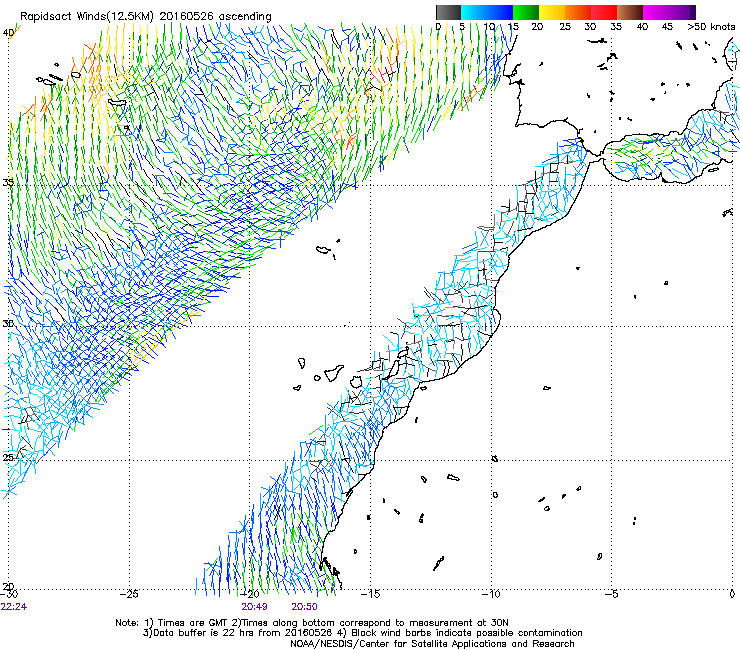Screen dimensions: 740x650
Task: Click the cyan-to-blue 5-15 knots legend segment
Action: tap(487, 12)
